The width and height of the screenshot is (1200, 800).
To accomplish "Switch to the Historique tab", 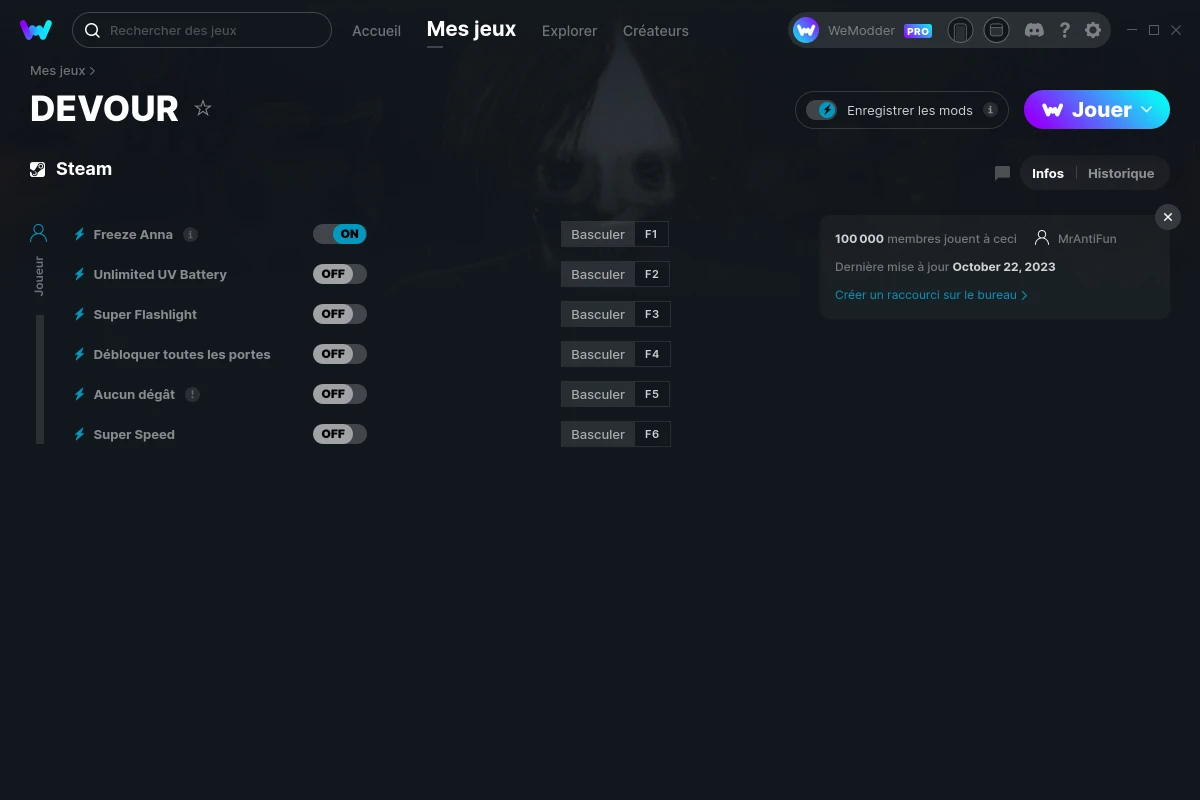I will (x=1121, y=173).
